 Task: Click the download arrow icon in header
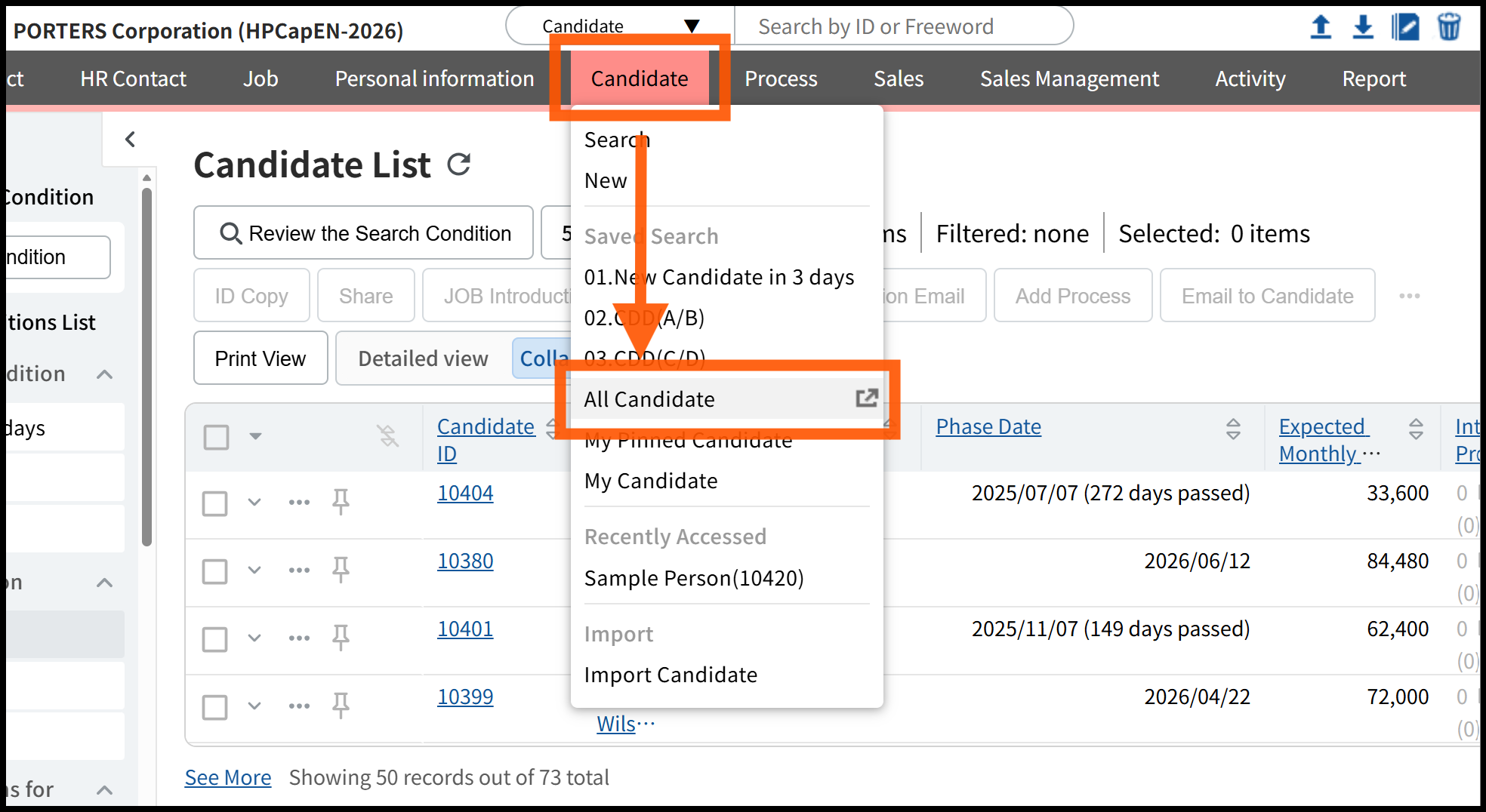[x=1362, y=27]
